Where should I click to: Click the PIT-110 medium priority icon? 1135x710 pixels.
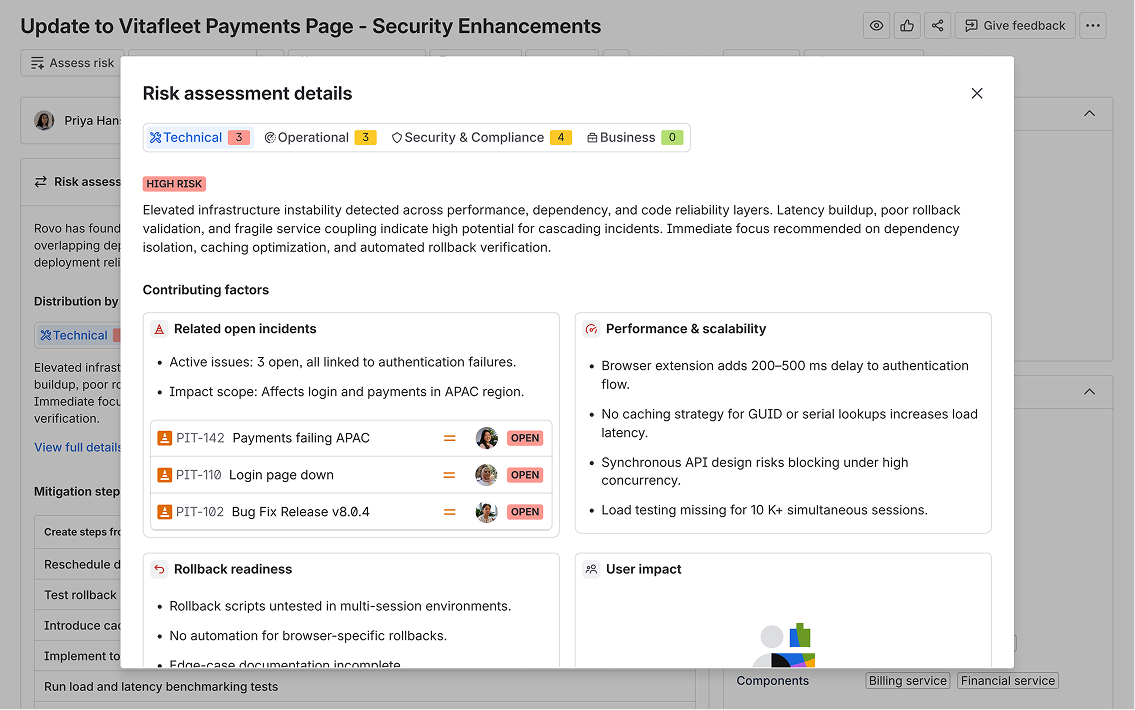click(450, 475)
